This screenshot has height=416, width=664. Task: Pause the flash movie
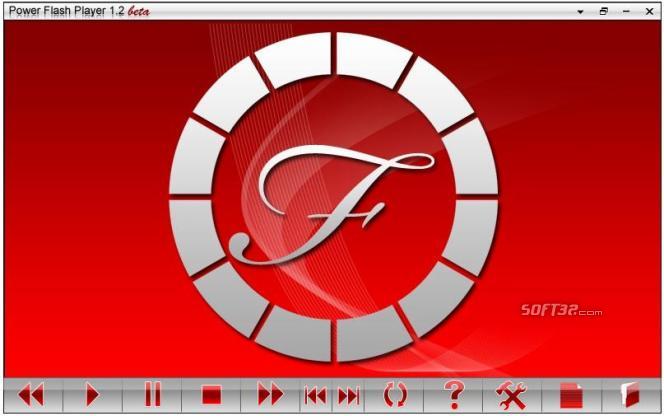152,395
